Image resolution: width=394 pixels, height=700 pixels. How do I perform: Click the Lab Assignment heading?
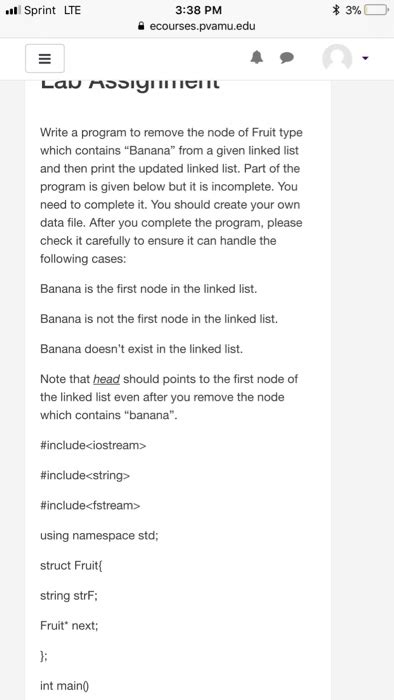pos(130,84)
